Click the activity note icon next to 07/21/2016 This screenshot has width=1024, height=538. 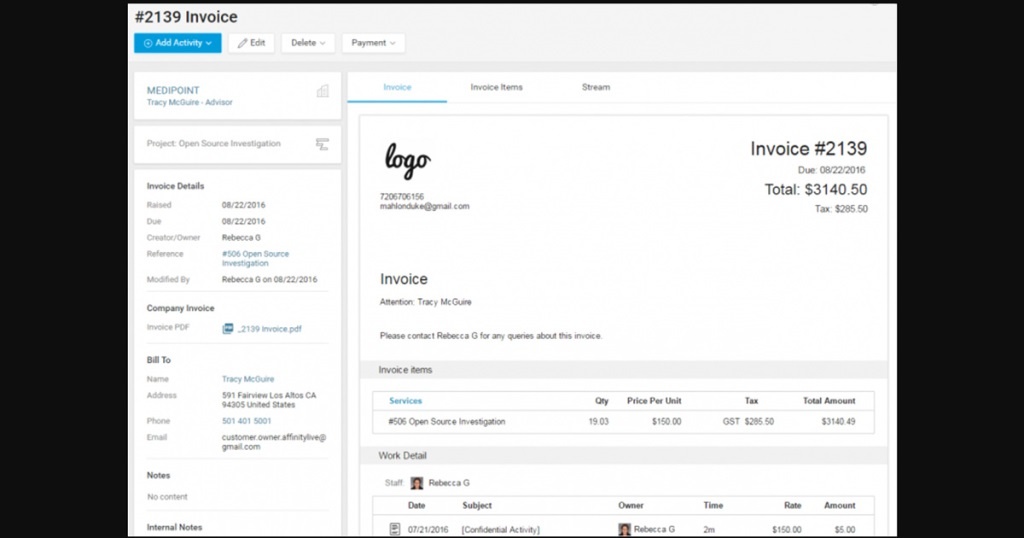coord(393,529)
